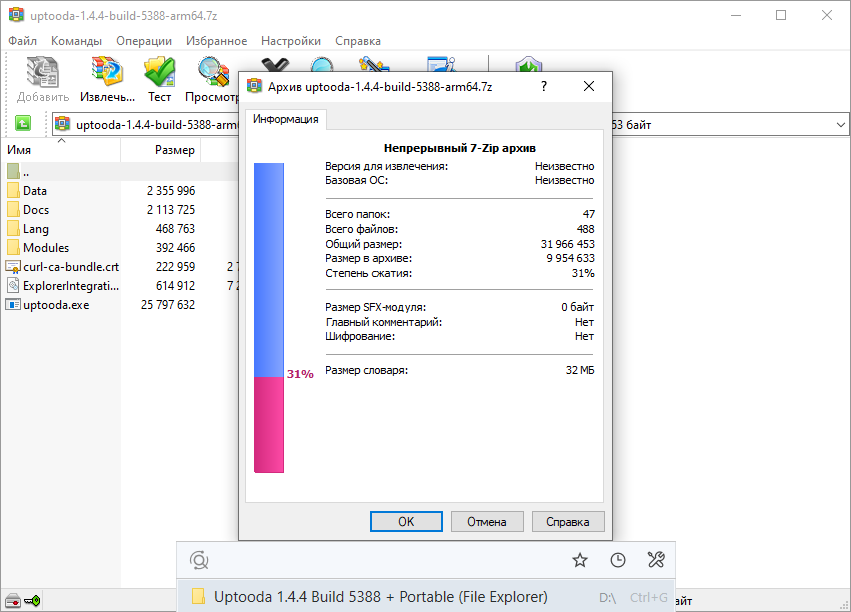Open settings with the wrench tools icon
This screenshot has height=612, width=851.
tap(656, 560)
